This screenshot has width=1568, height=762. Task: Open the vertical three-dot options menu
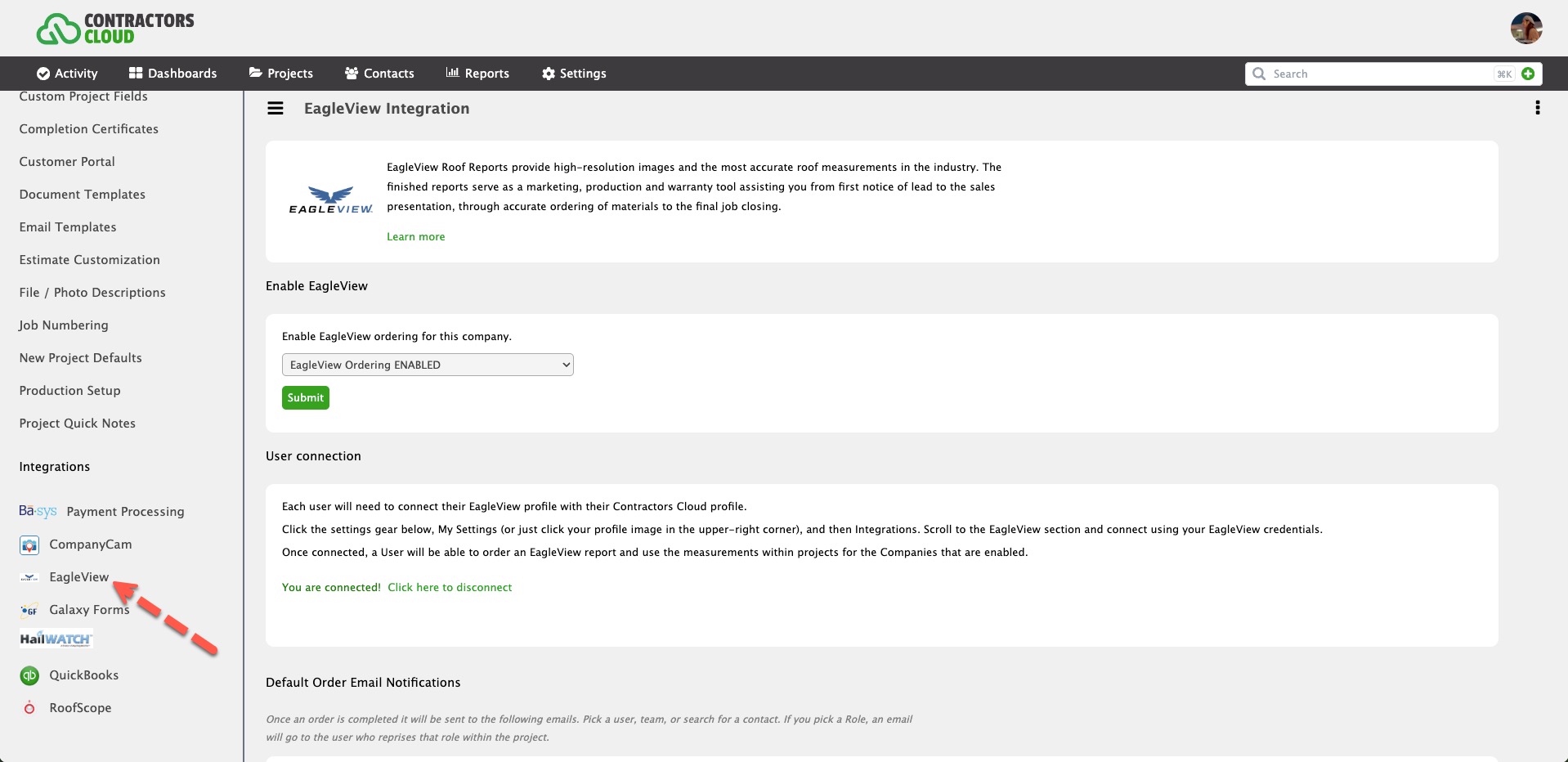coord(1538,108)
